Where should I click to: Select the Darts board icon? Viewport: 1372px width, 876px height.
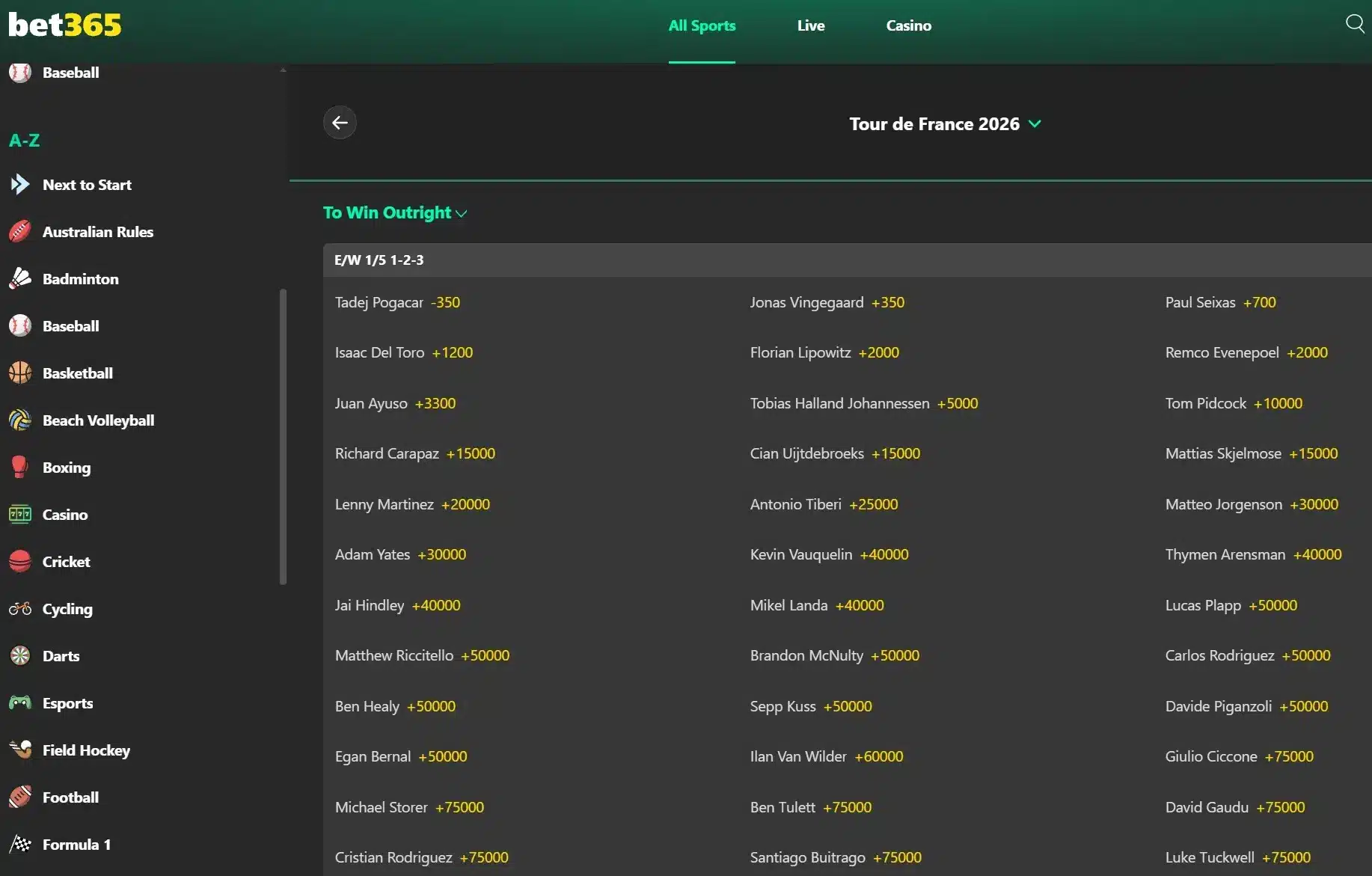click(20, 656)
